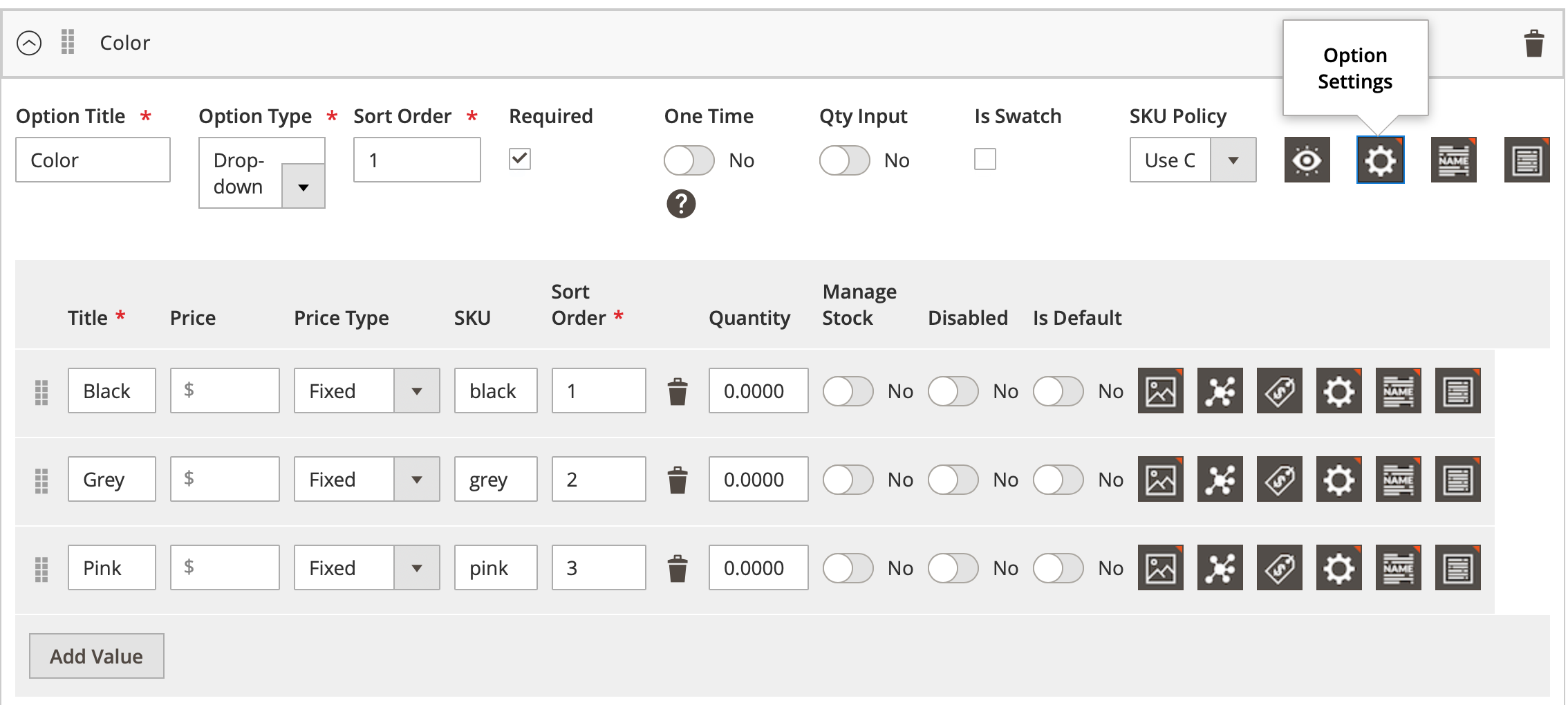Open the description list icon in the Color option header

[x=1527, y=160]
